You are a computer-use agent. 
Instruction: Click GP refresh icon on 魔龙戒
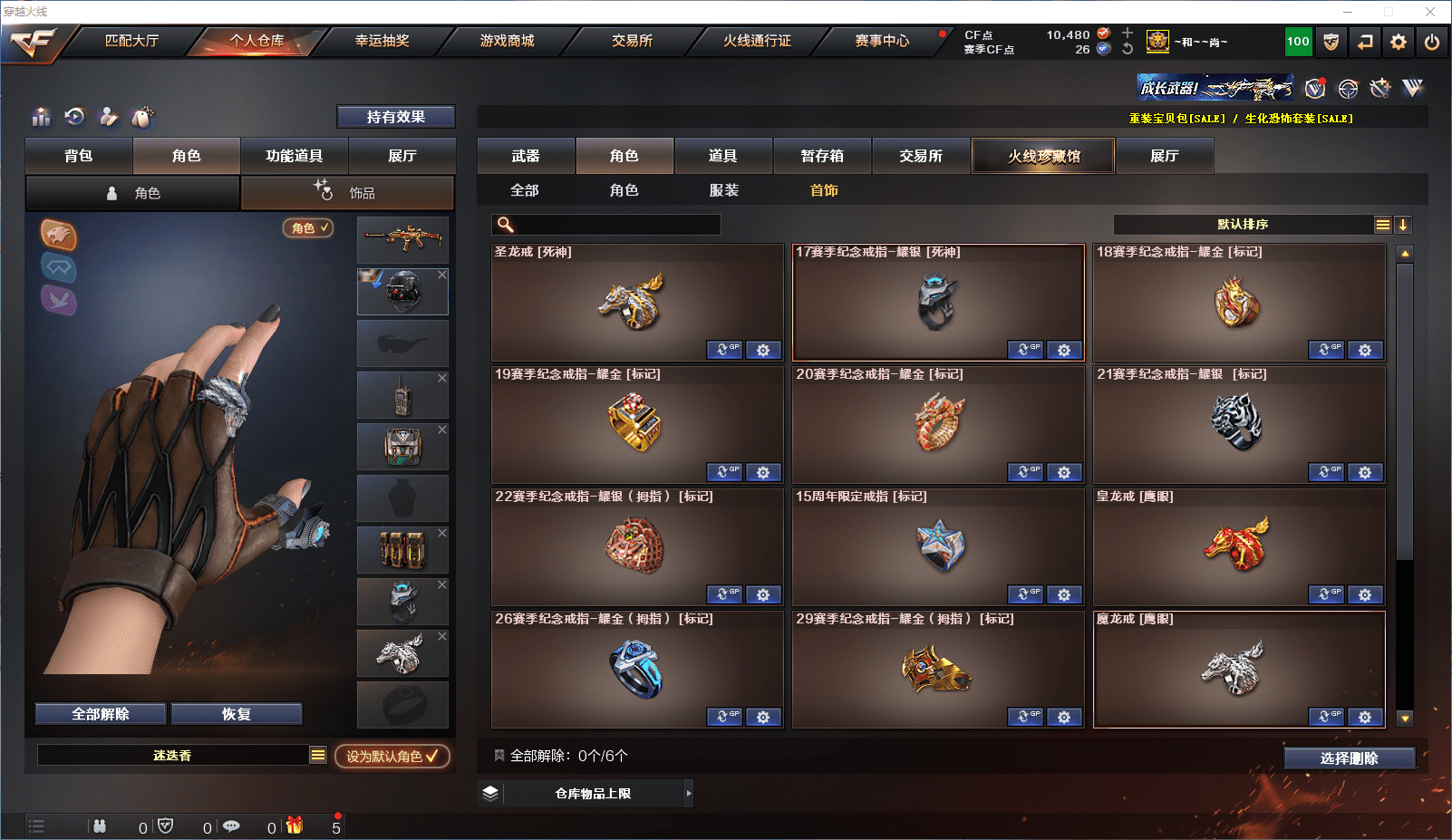(1326, 717)
